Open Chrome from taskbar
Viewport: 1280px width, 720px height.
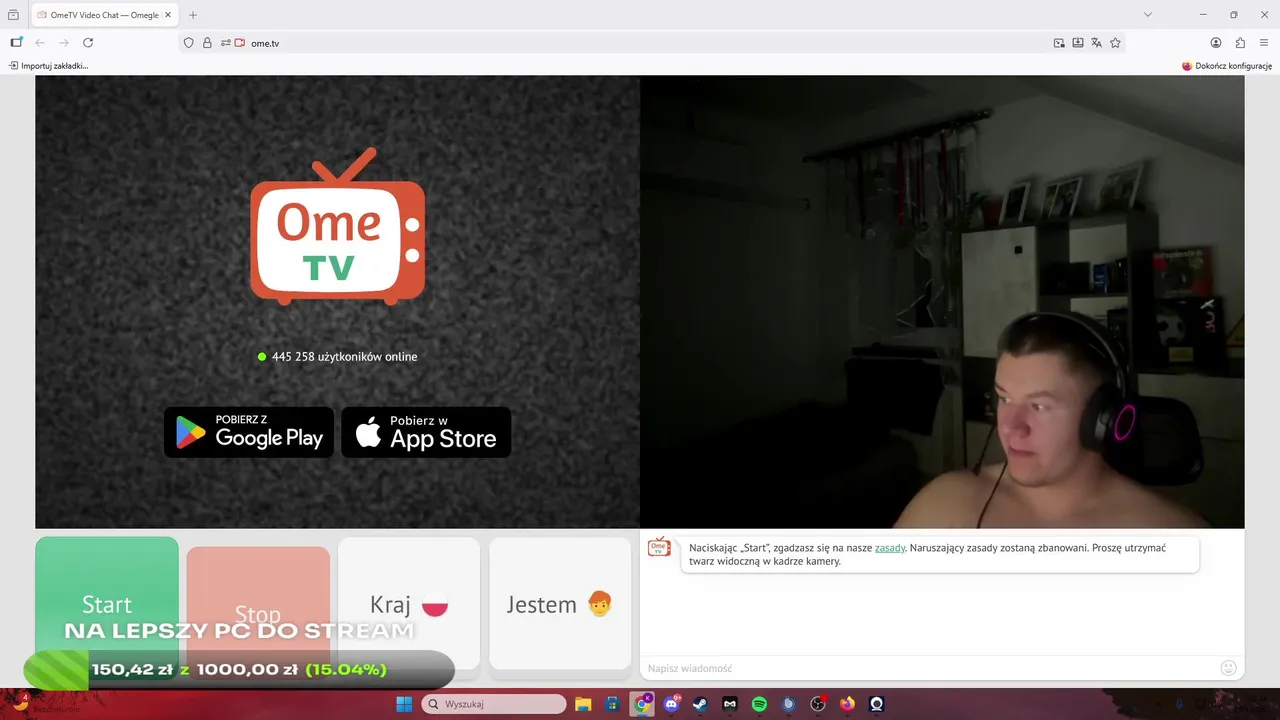[x=642, y=704]
